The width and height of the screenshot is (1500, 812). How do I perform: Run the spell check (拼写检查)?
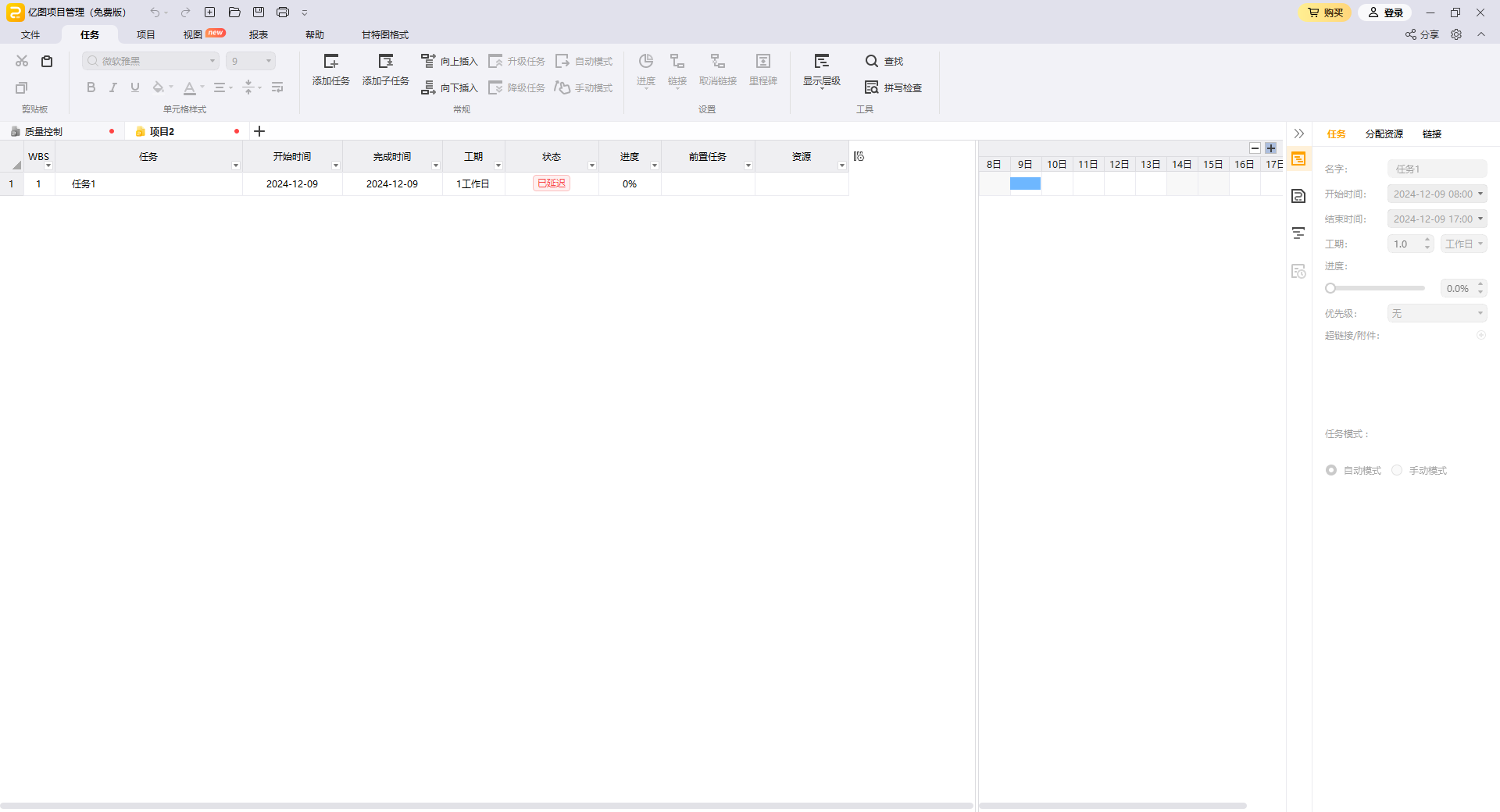pyautogui.click(x=894, y=87)
